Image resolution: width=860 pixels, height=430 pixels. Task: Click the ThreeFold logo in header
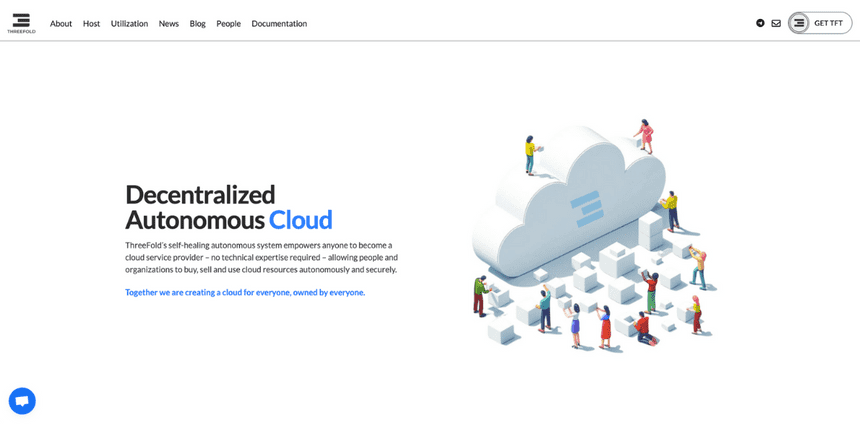(21, 24)
